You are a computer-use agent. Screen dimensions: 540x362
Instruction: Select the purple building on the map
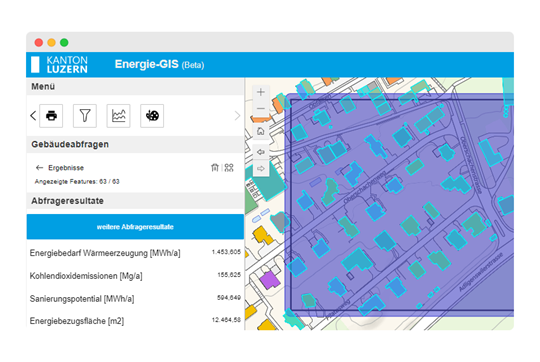pyautogui.click(x=269, y=279)
